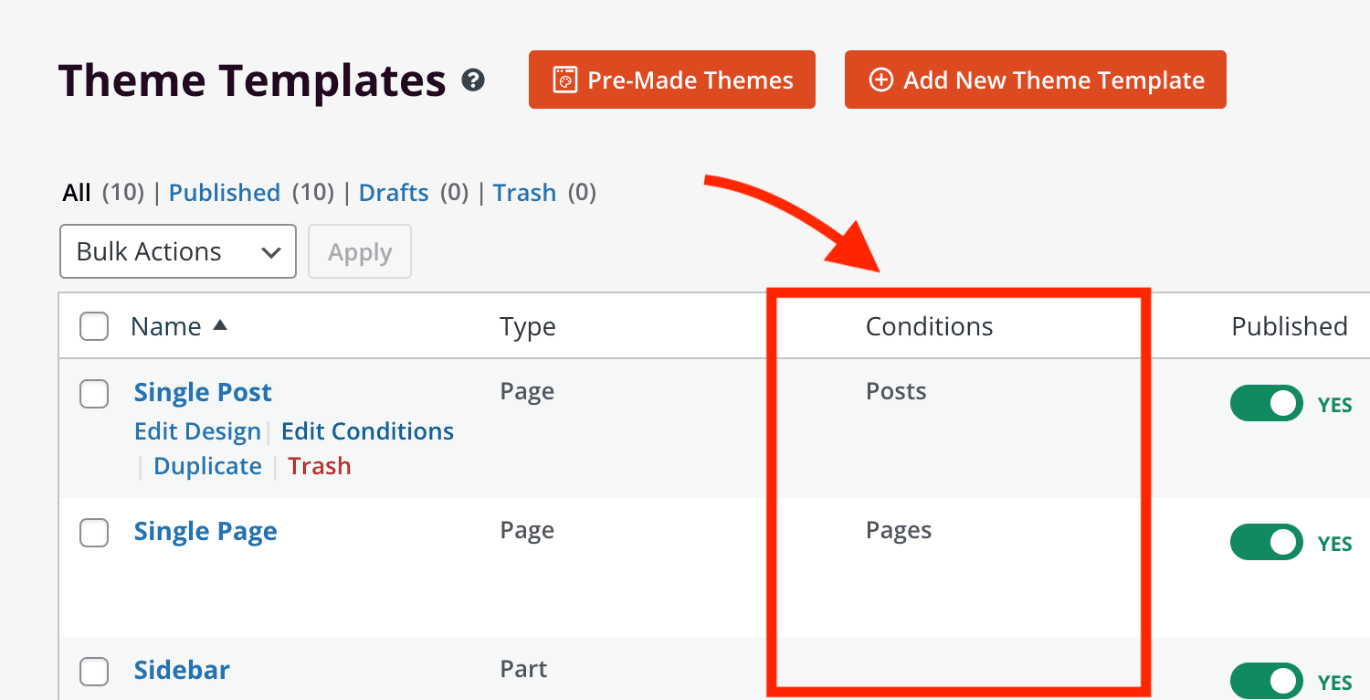The width and height of the screenshot is (1370, 700).
Task: Turn off Single Page published toggle
Action: click(1266, 543)
